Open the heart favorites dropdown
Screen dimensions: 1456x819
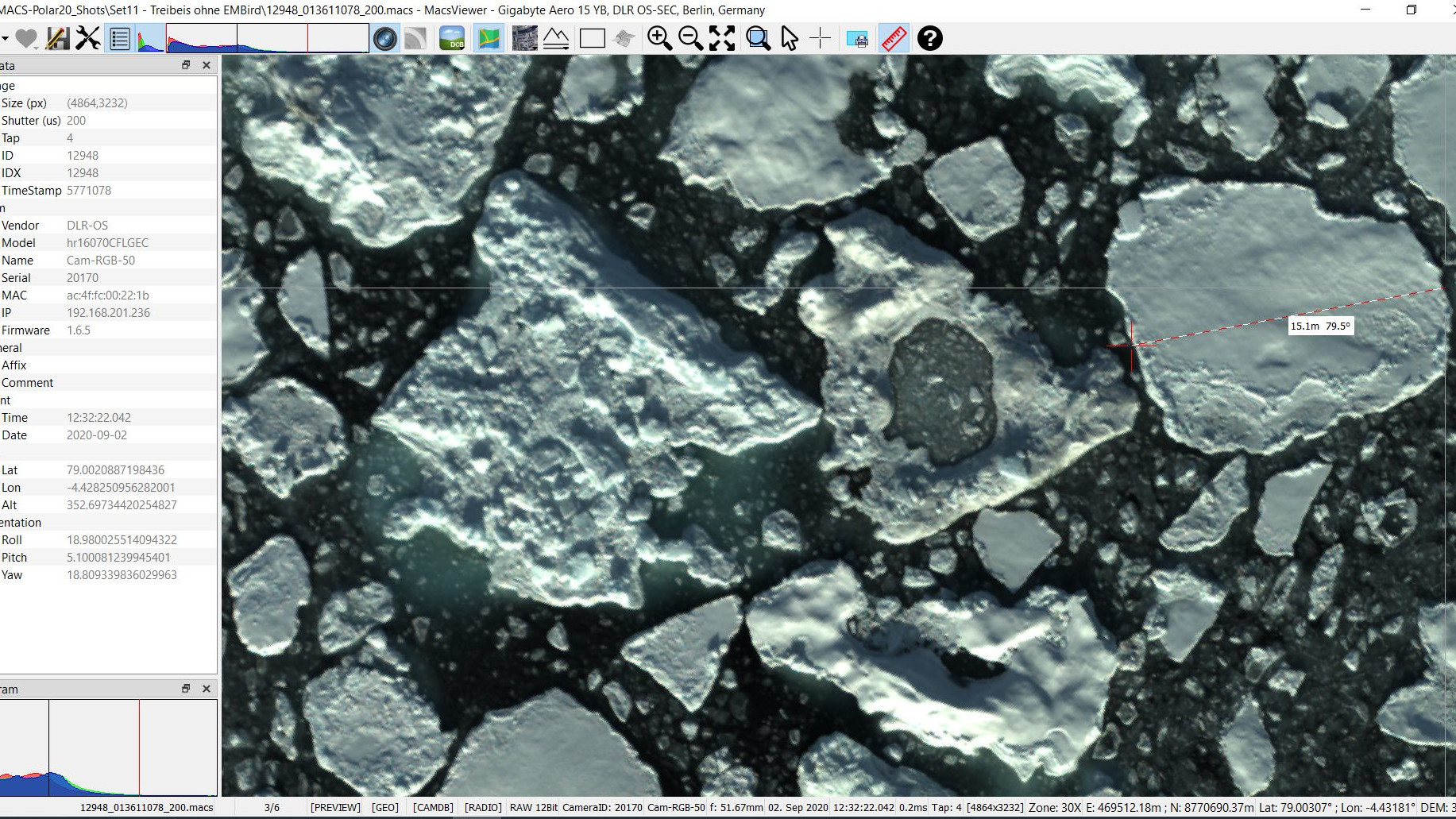click(x=26, y=38)
